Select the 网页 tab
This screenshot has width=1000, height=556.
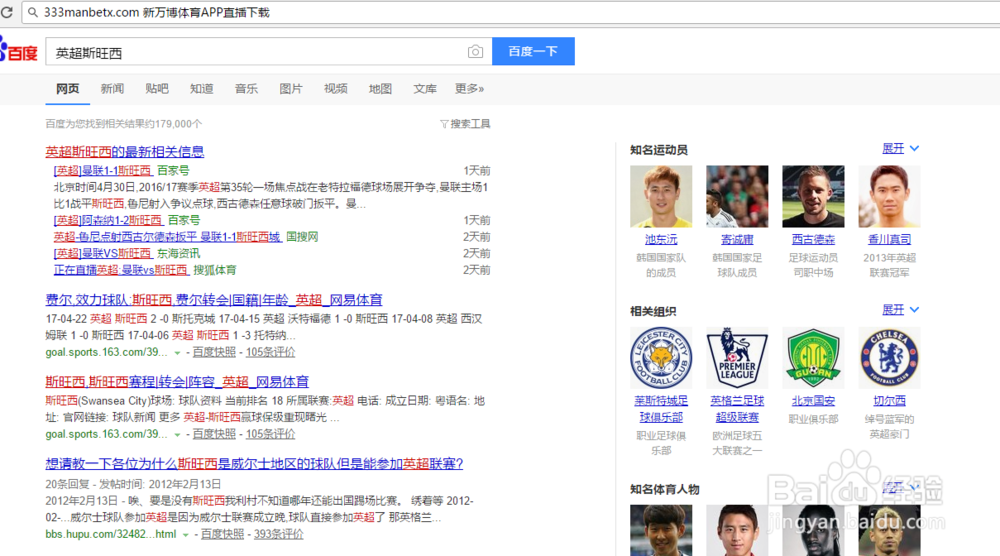(68, 89)
